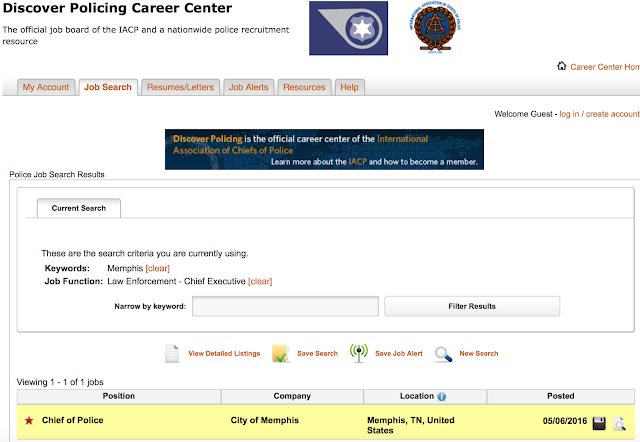Focus the Narrow by keyword field
The height and width of the screenshot is (442, 640).
click(x=285, y=306)
